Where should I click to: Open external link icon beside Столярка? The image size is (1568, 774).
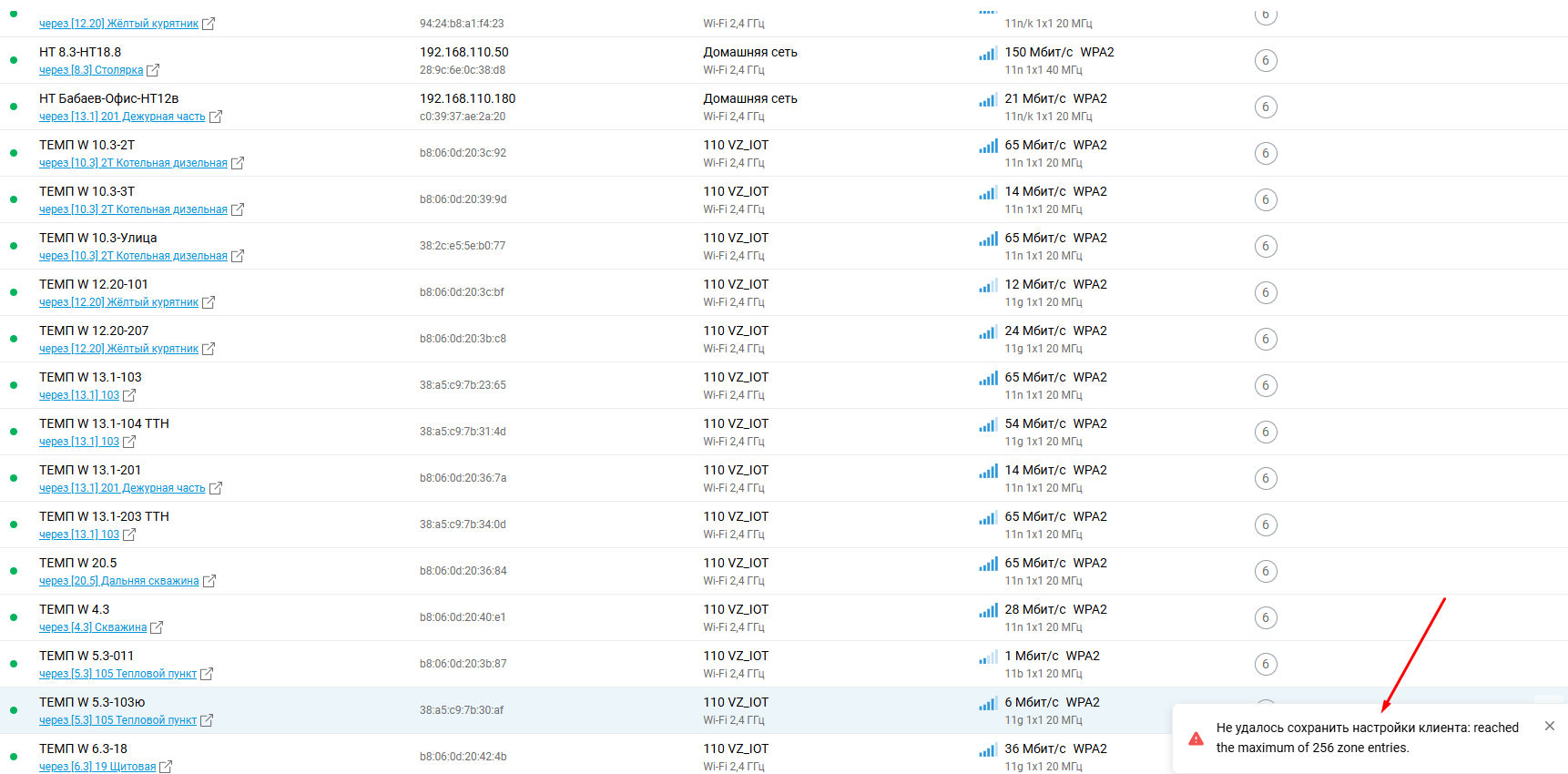point(153,70)
